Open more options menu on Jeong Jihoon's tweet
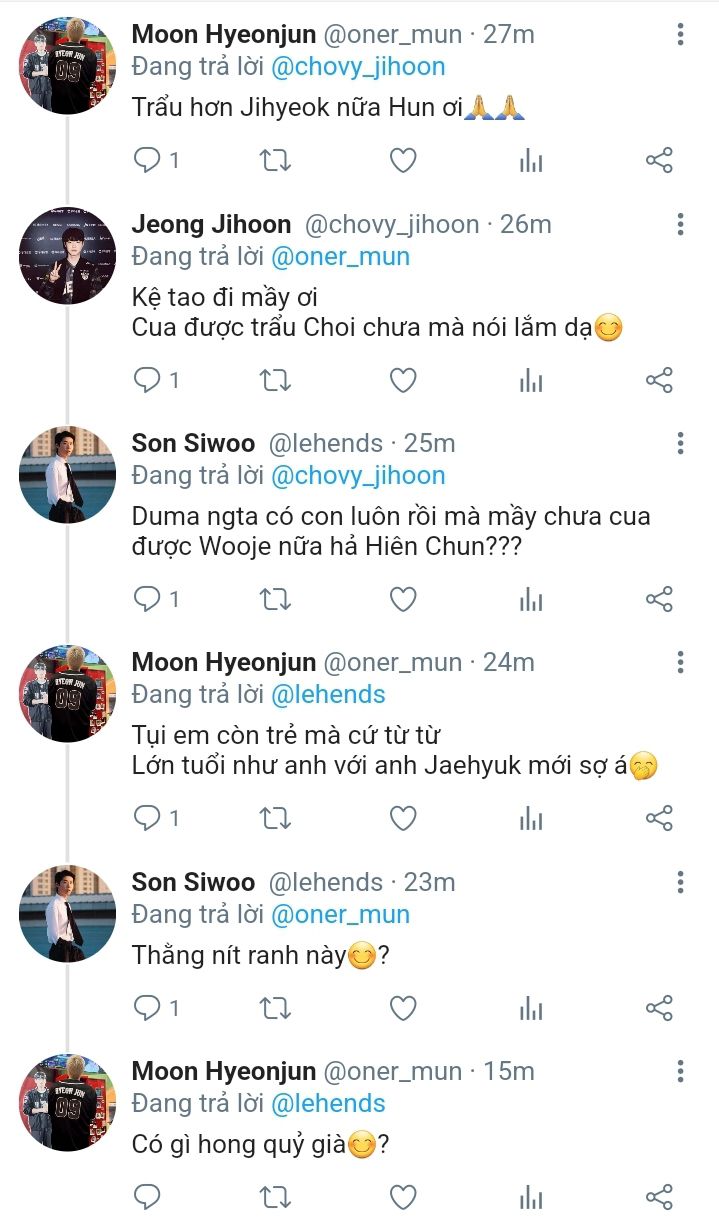Viewport: 719px width, 1224px height. [680, 224]
